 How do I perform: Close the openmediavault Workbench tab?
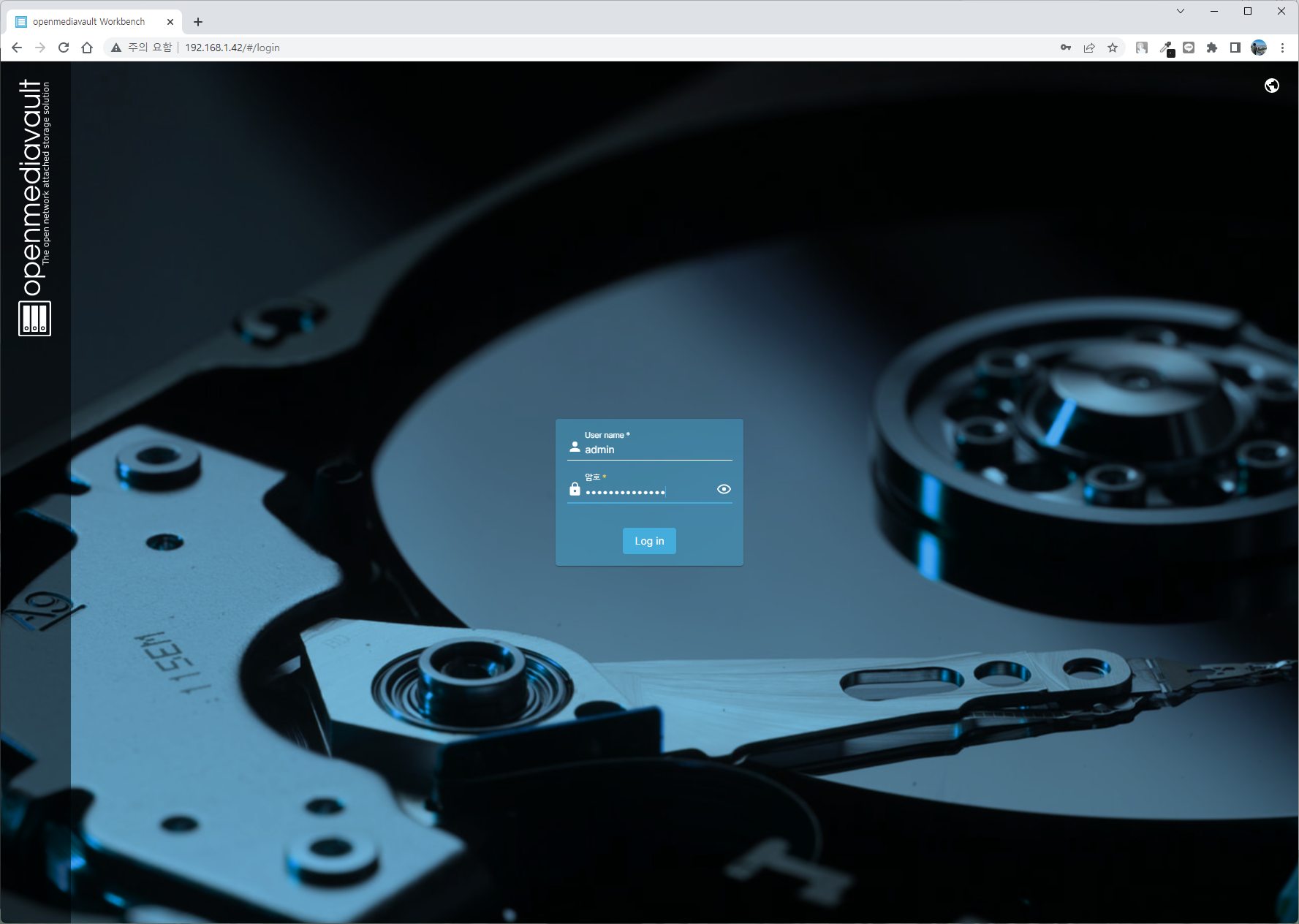[170, 22]
